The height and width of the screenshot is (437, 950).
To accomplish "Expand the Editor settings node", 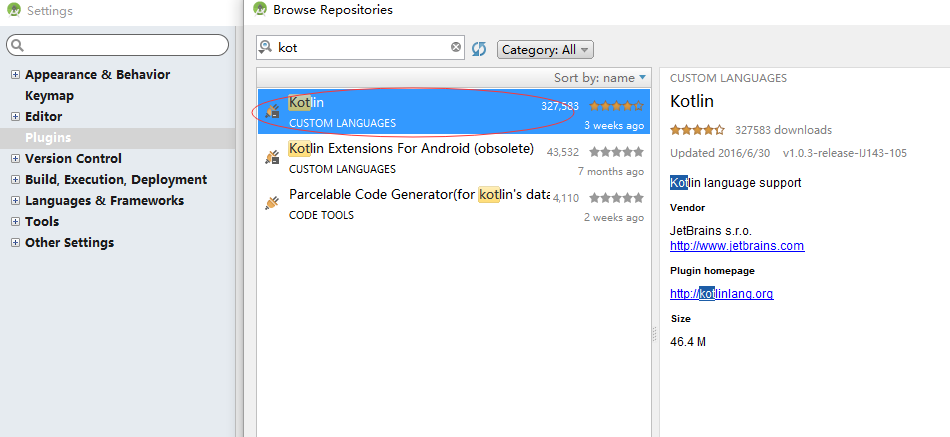I will pos(16,116).
